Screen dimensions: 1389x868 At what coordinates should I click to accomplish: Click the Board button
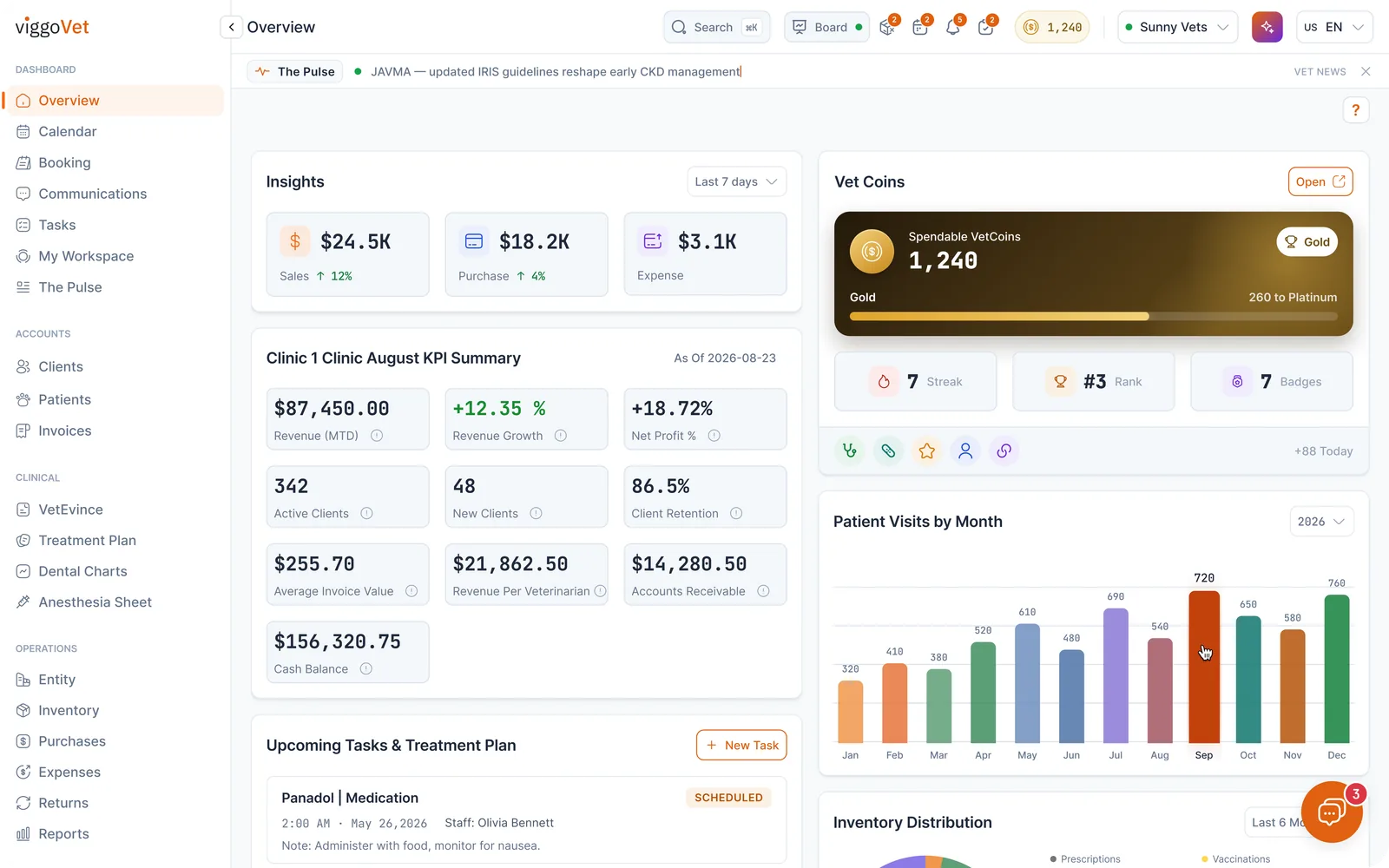tap(826, 27)
